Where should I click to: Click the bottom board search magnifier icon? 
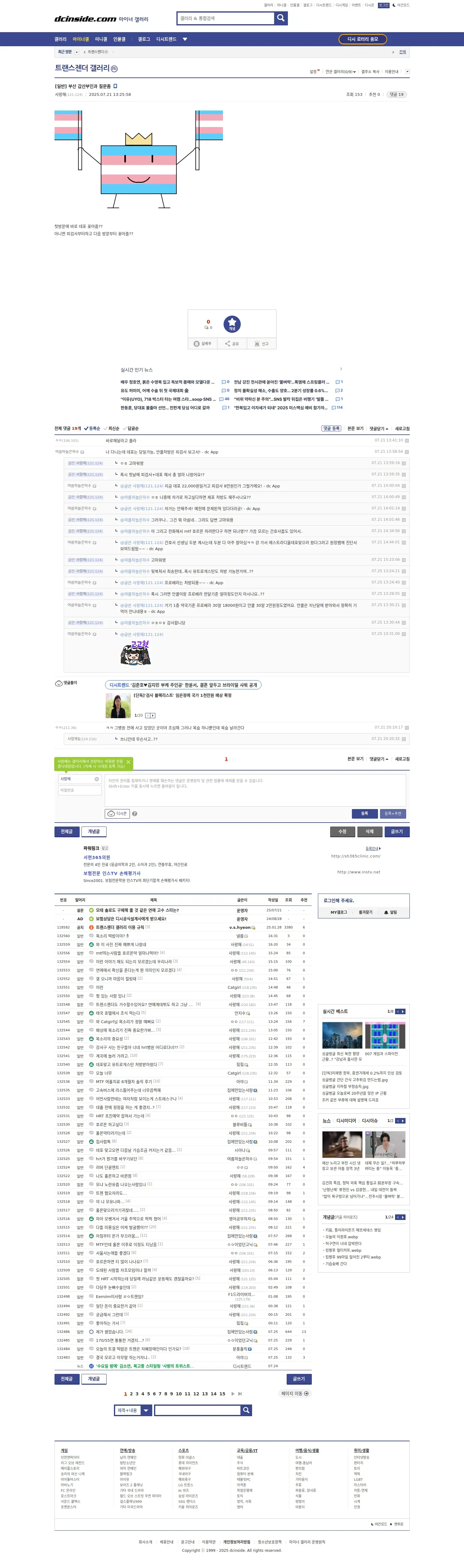click(246, 1410)
